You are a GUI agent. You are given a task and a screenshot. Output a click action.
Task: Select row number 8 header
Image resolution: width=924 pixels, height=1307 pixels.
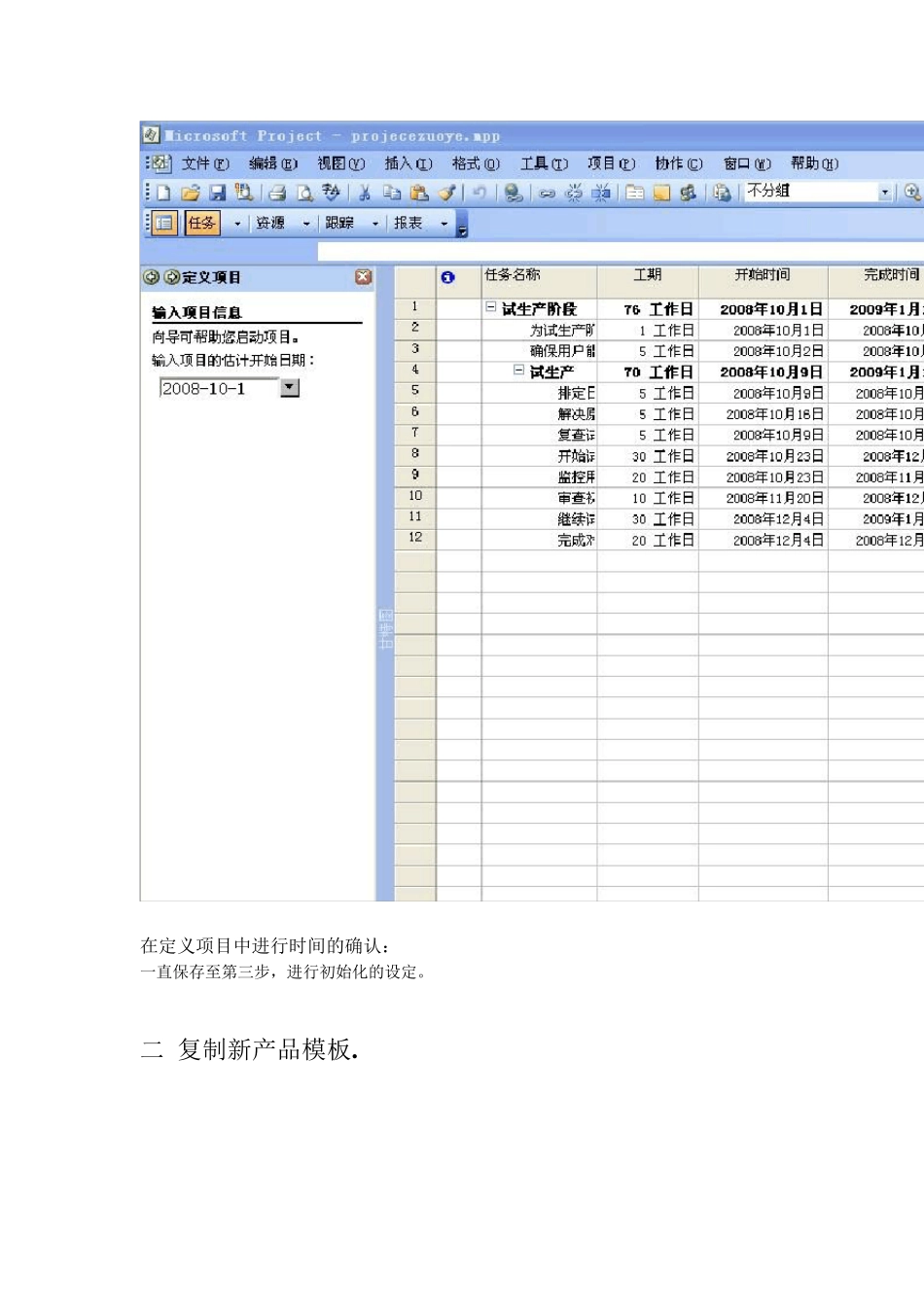[x=415, y=454]
